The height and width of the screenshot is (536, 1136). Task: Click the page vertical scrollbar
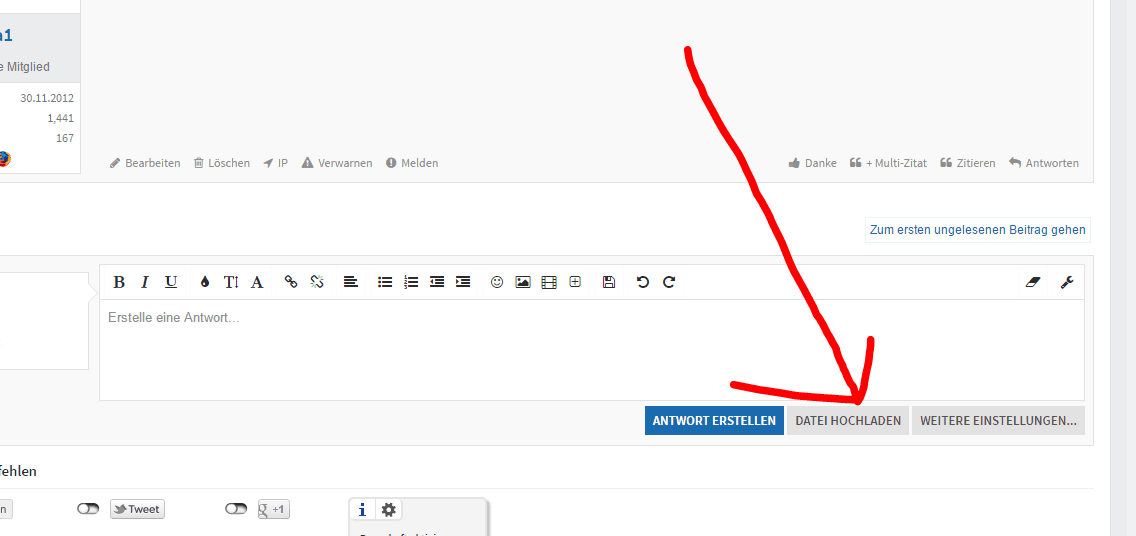click(1118, 268)
